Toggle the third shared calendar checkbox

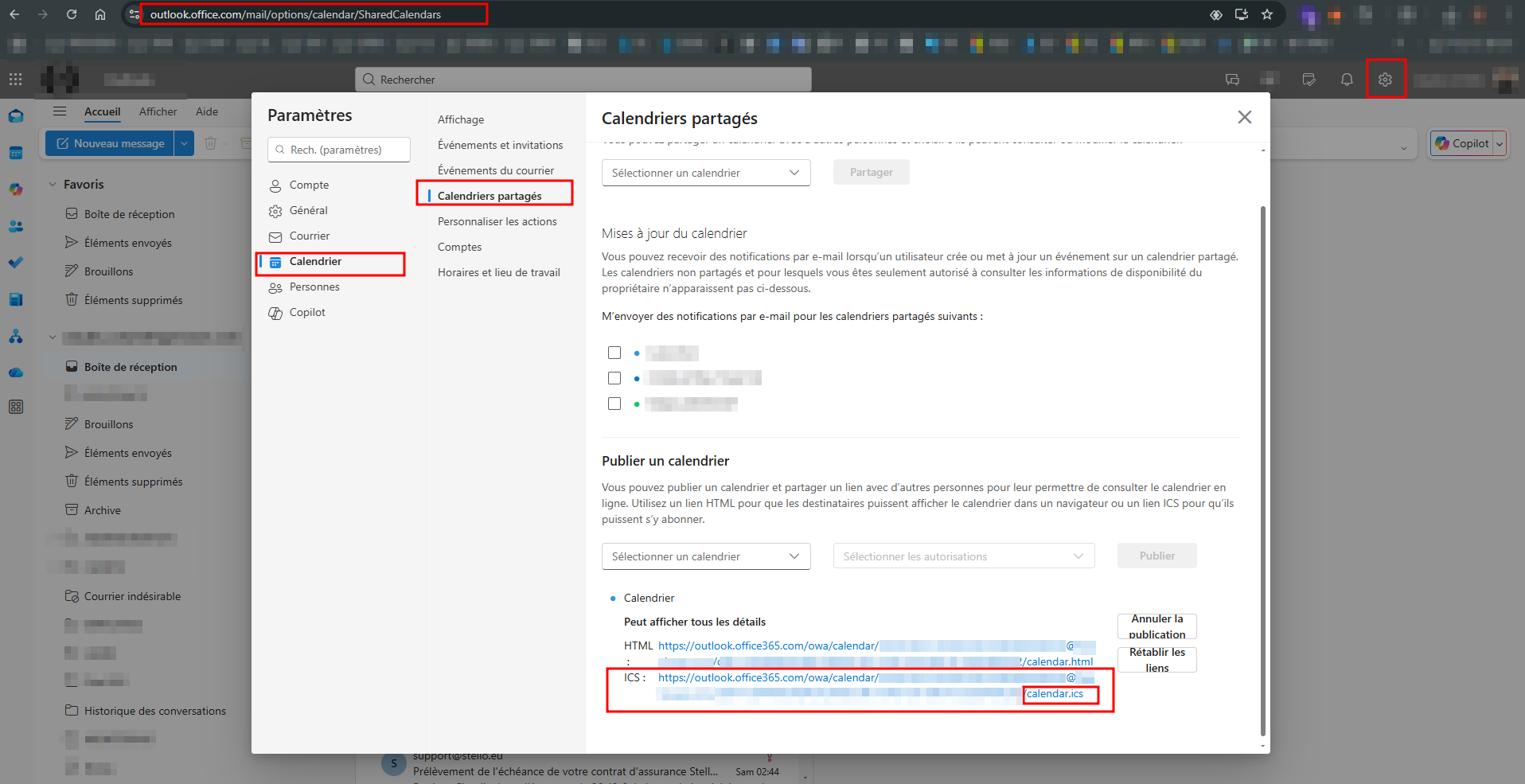(614, 404)
